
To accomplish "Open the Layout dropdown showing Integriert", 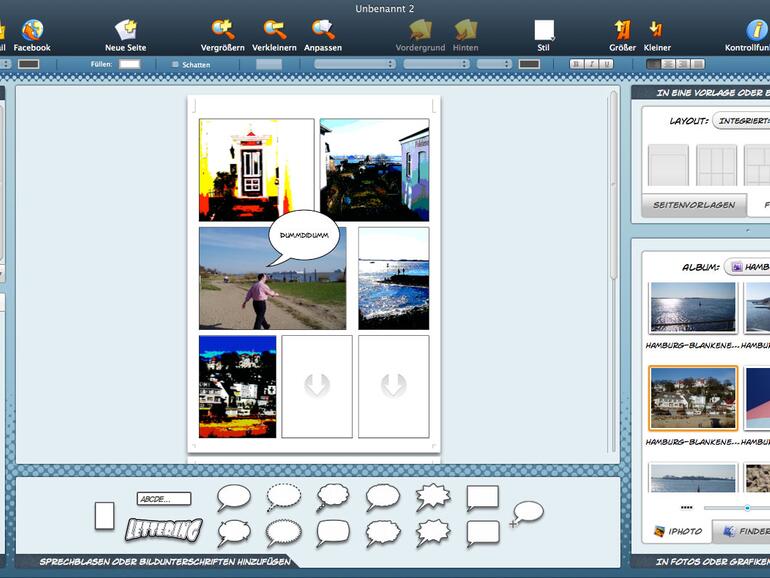I will click(x=740, y=121).
